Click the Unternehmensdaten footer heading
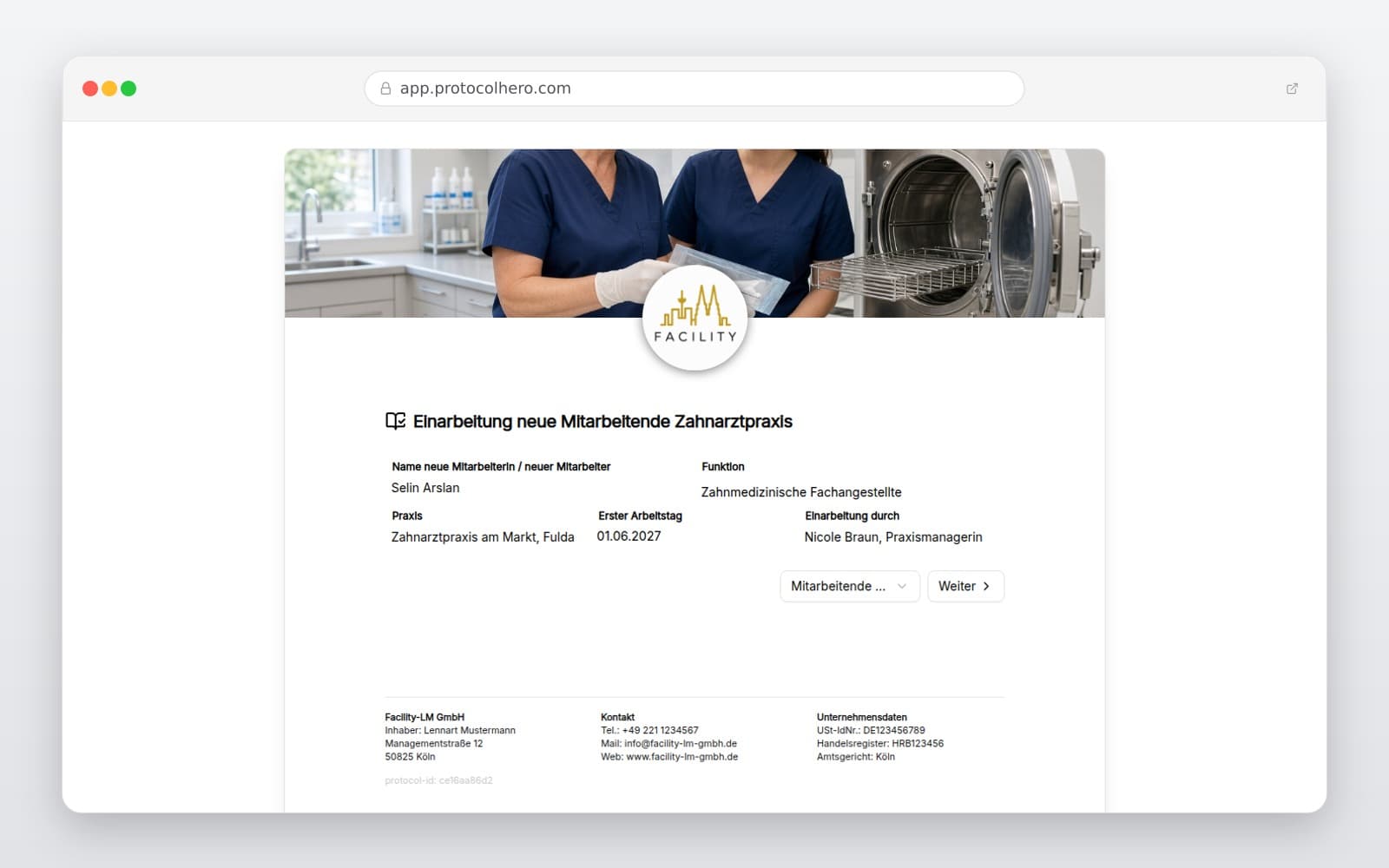 point(861,717)
